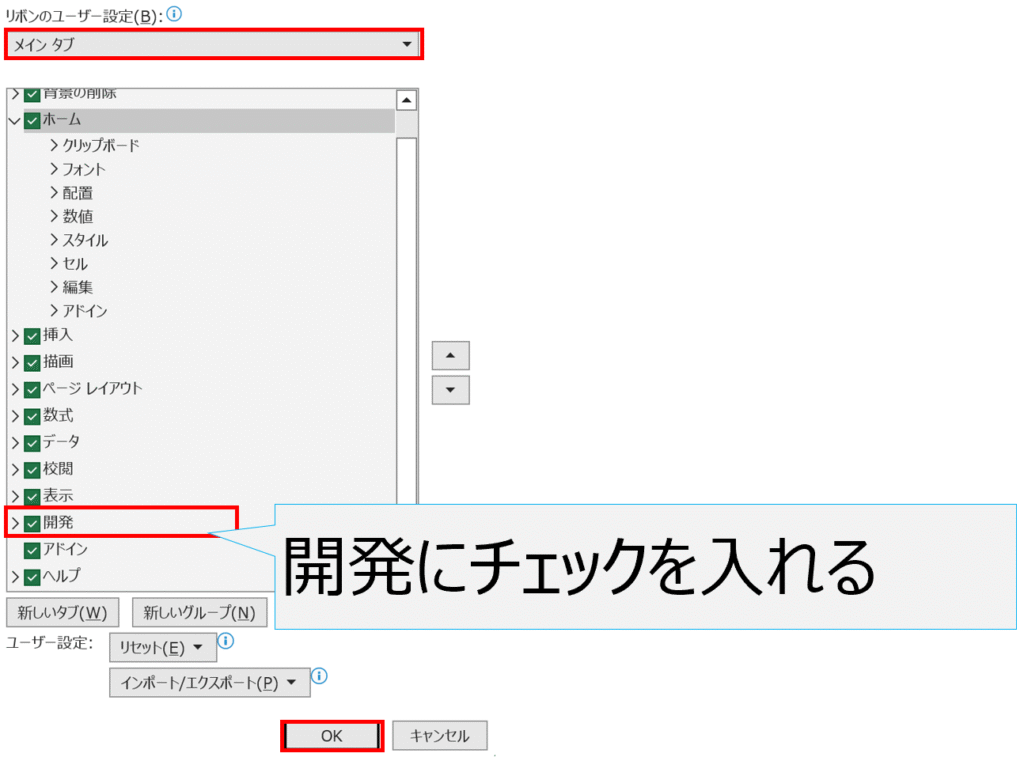Open the リセット dropdown button
The height and width of the screenshot is (757, 1024).
162,648
